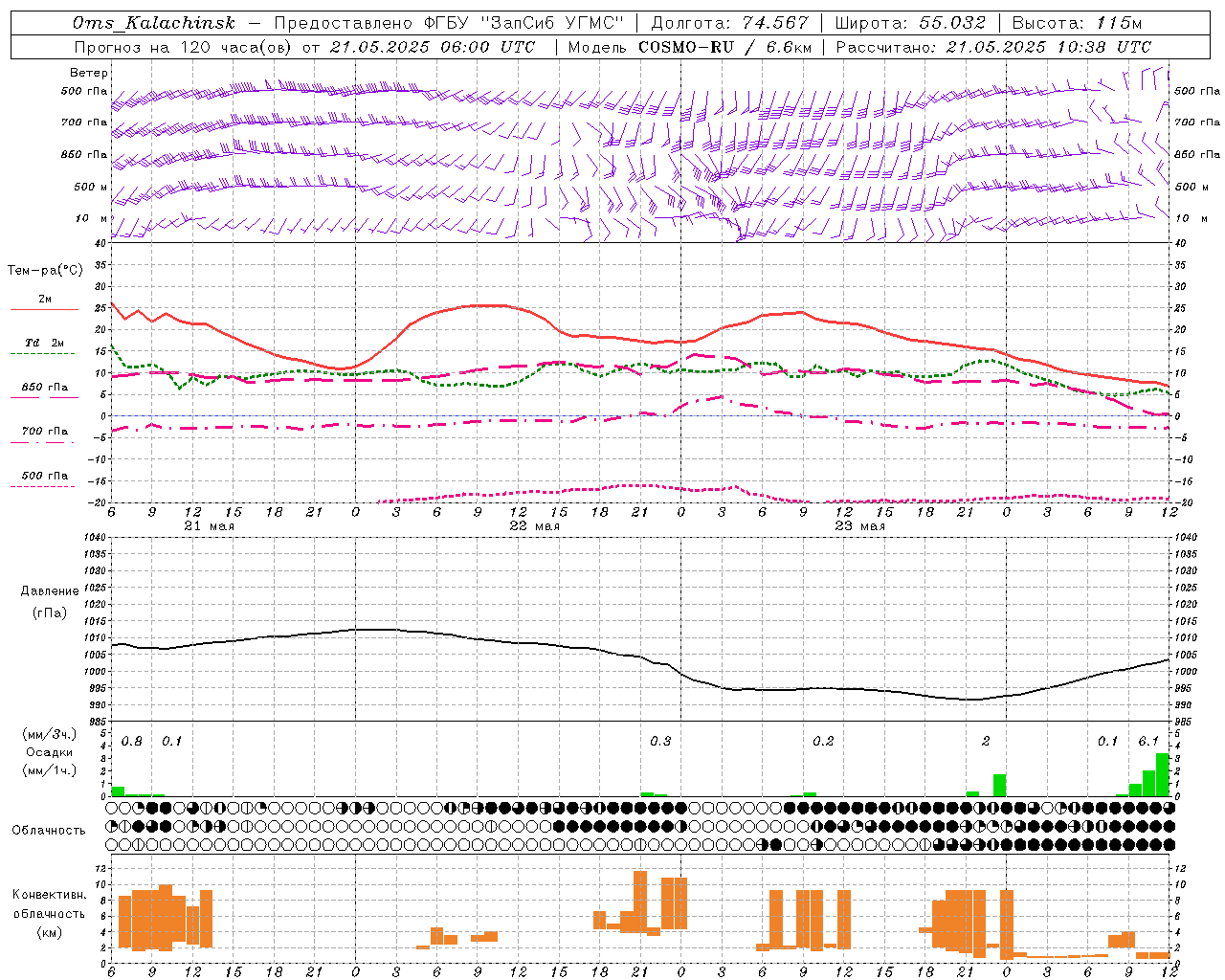
Task: Click the 500 гПа entry in the temperature legend
Action: (45, 476)
